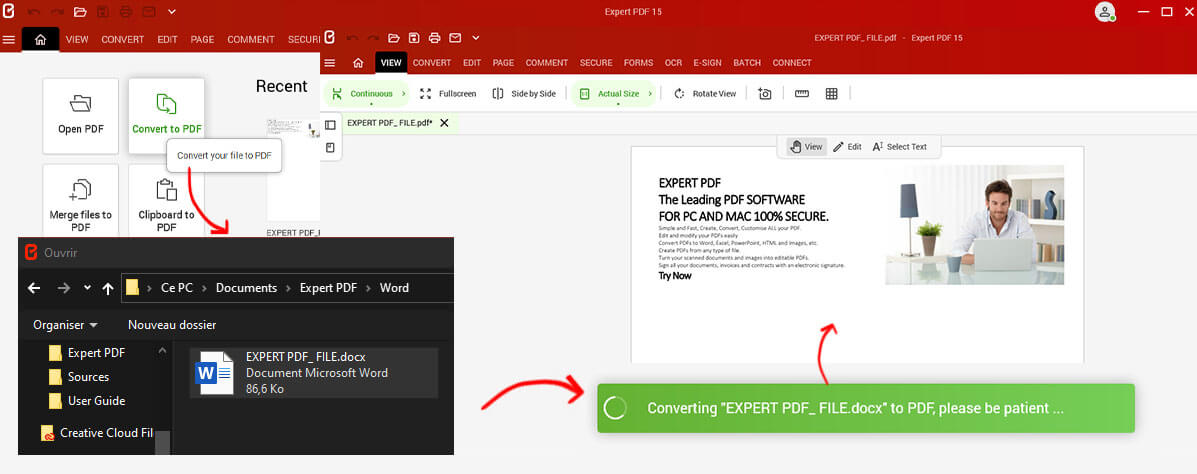Open the hamburger menu in the EXPERT PDF_ FILE.pdf window
This screenshot has width=1197, height=474.
330,63
